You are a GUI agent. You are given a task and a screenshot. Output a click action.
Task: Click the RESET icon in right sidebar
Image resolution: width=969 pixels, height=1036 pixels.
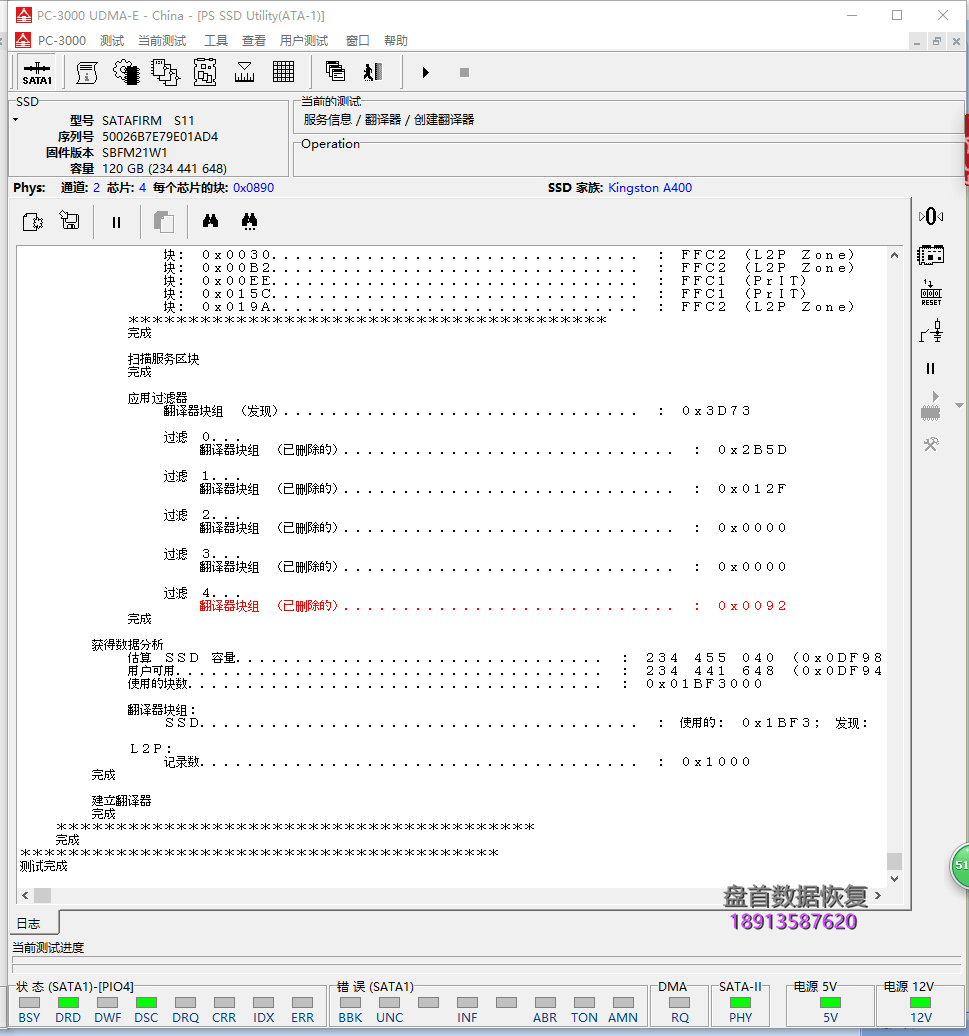(x=931, y=293)
